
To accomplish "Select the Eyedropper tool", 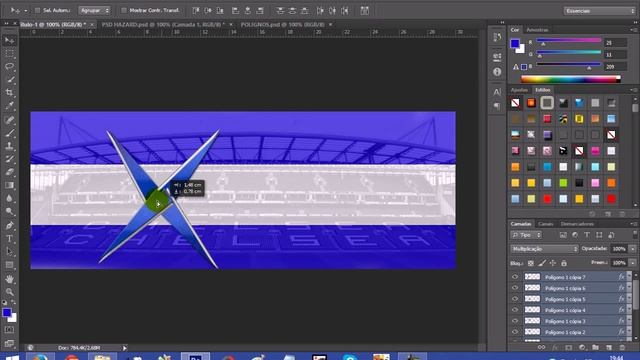I will click(9, 106).
